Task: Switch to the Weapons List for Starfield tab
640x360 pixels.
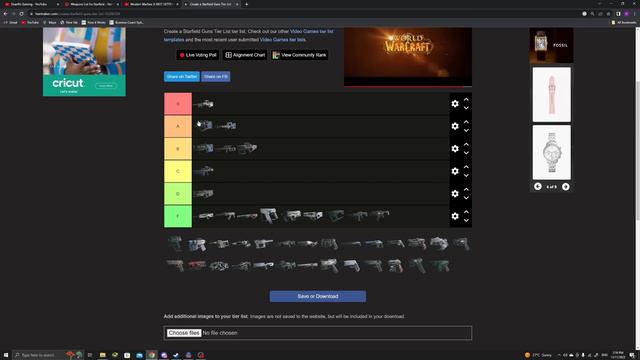Action: tap(91, 4)
